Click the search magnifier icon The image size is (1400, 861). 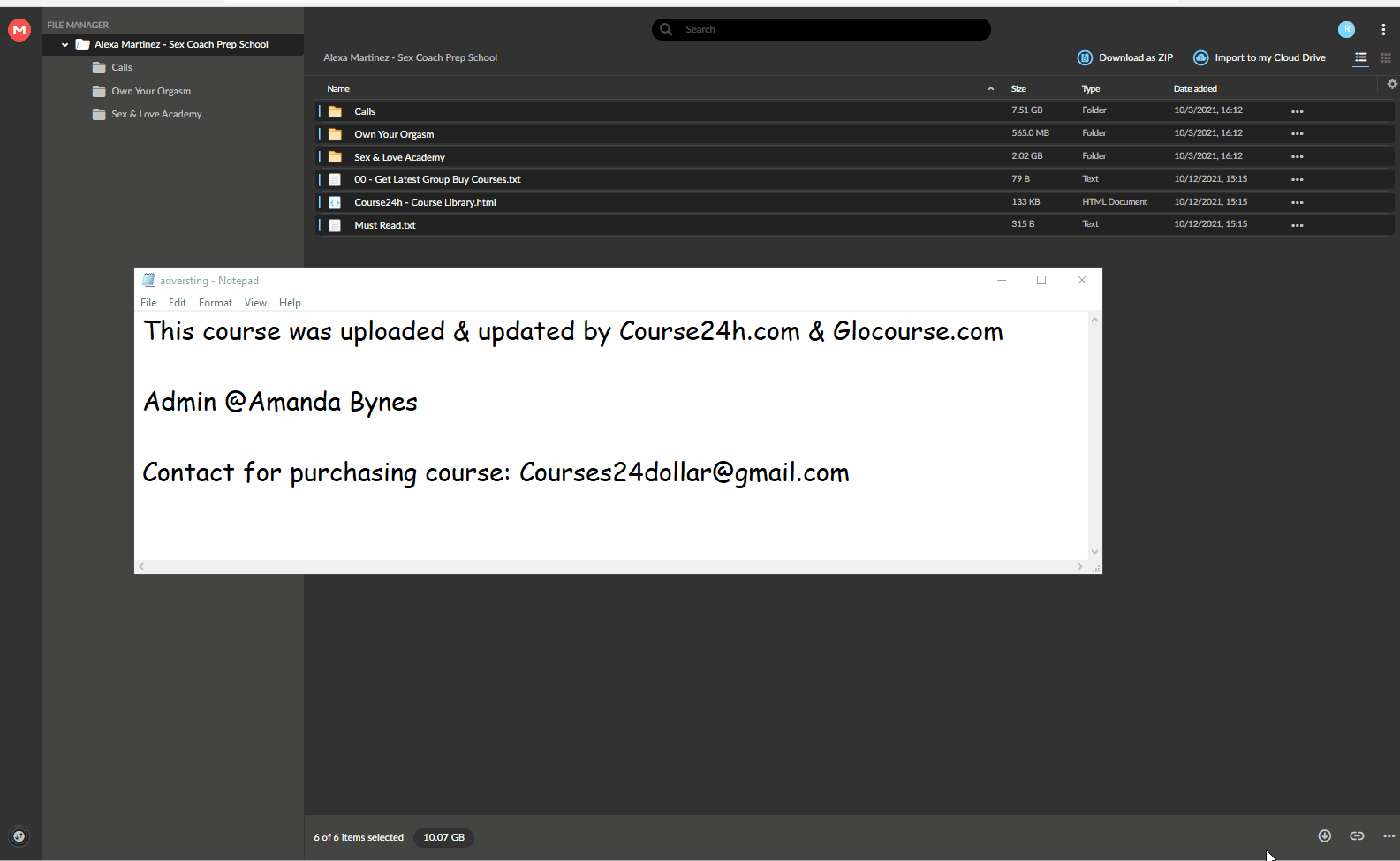click(666, 29)
